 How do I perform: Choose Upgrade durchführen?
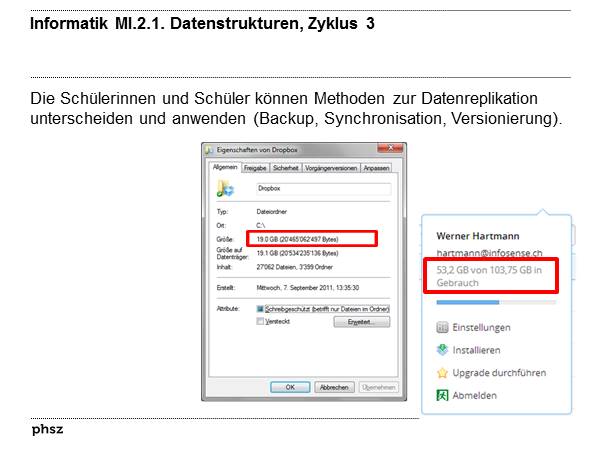coord(499,373)
